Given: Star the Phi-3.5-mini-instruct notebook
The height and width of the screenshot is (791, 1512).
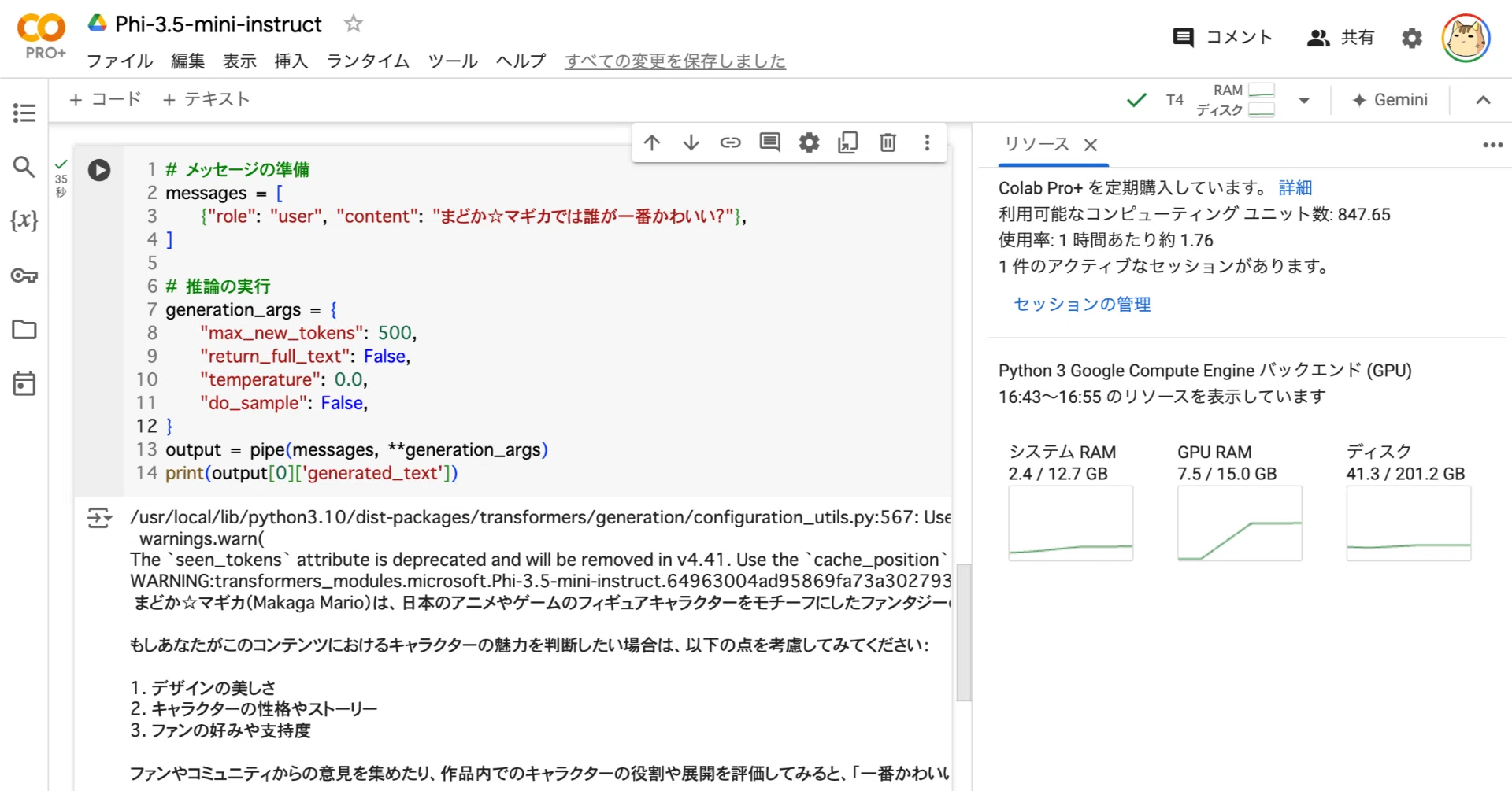Looking at the screenshot, I should (354, 24).
